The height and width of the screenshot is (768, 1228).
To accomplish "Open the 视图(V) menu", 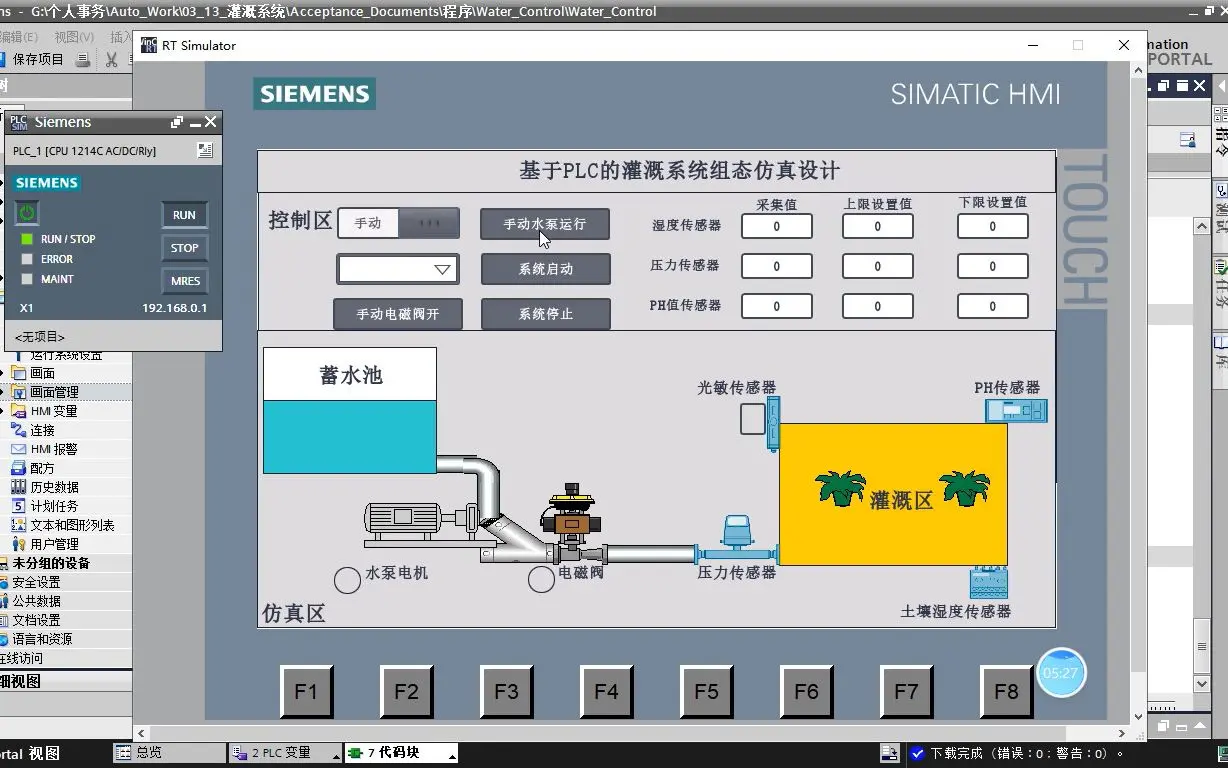I will pyautogui.click(x=74, y=37).
